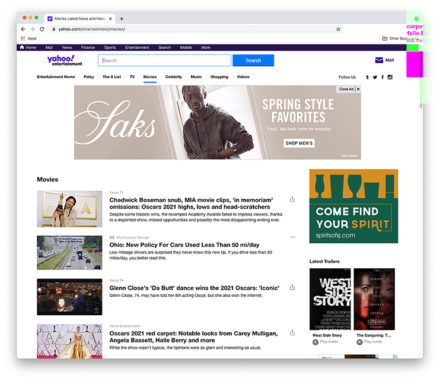Open Yahoo's Twitter page via bird icon
This screenshot has width=440, height=381.
click(x=375, y=77)
